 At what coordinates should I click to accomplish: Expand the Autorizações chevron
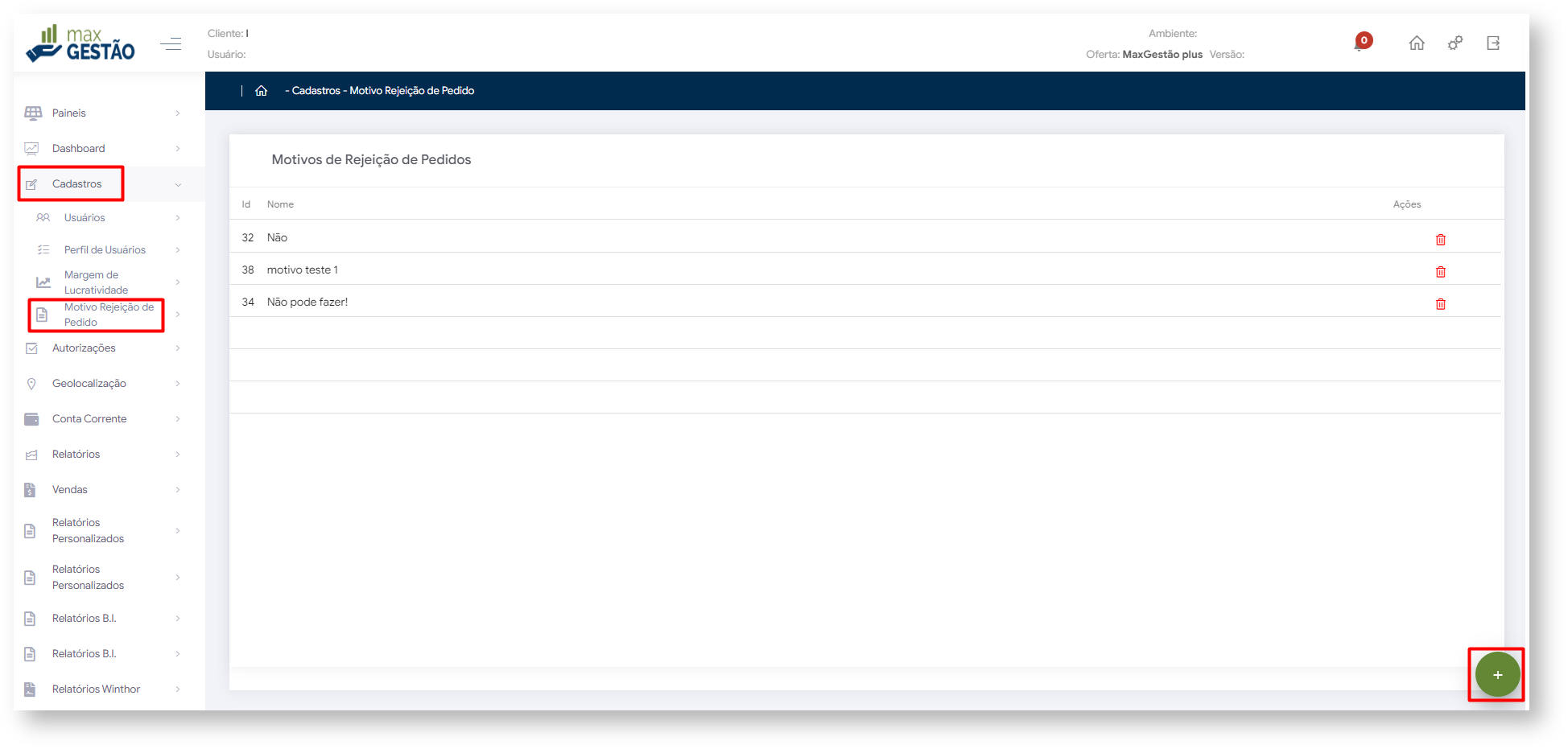coord(178,348)
